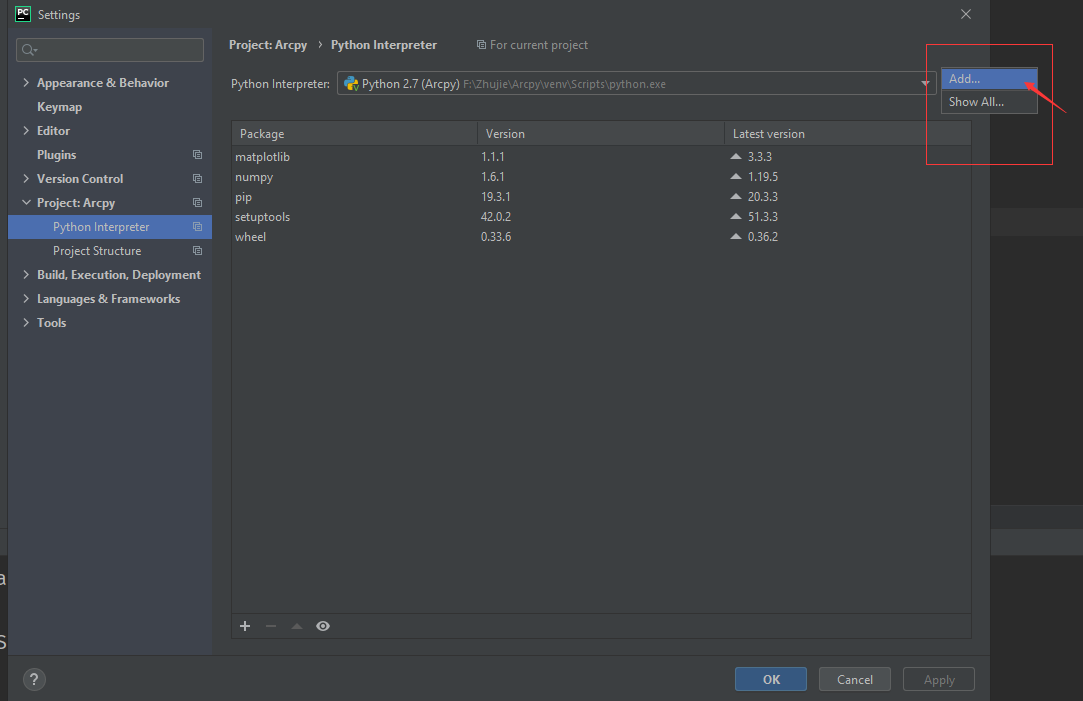The image size is (1083, 701).
Task: Select Add... from the context menu
Action: point(989,78)
